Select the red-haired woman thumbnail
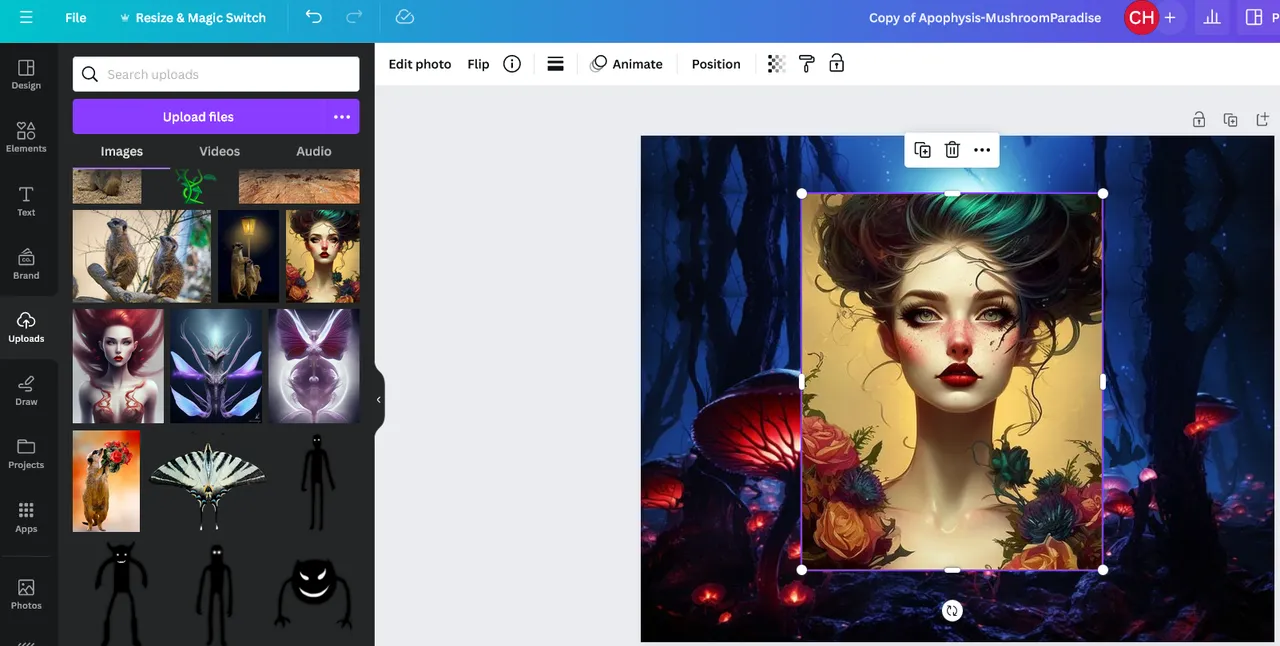The height and width of the screenshot is (646, 1280). point(118,366)
